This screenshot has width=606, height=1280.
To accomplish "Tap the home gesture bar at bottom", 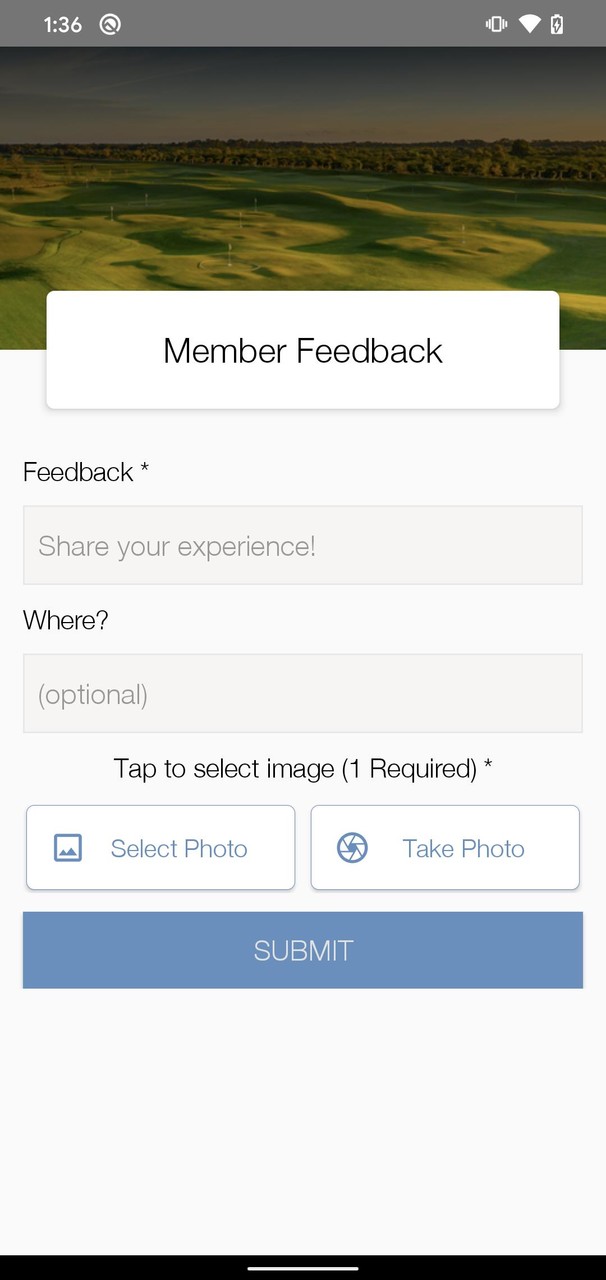I will coord(303,1268).
